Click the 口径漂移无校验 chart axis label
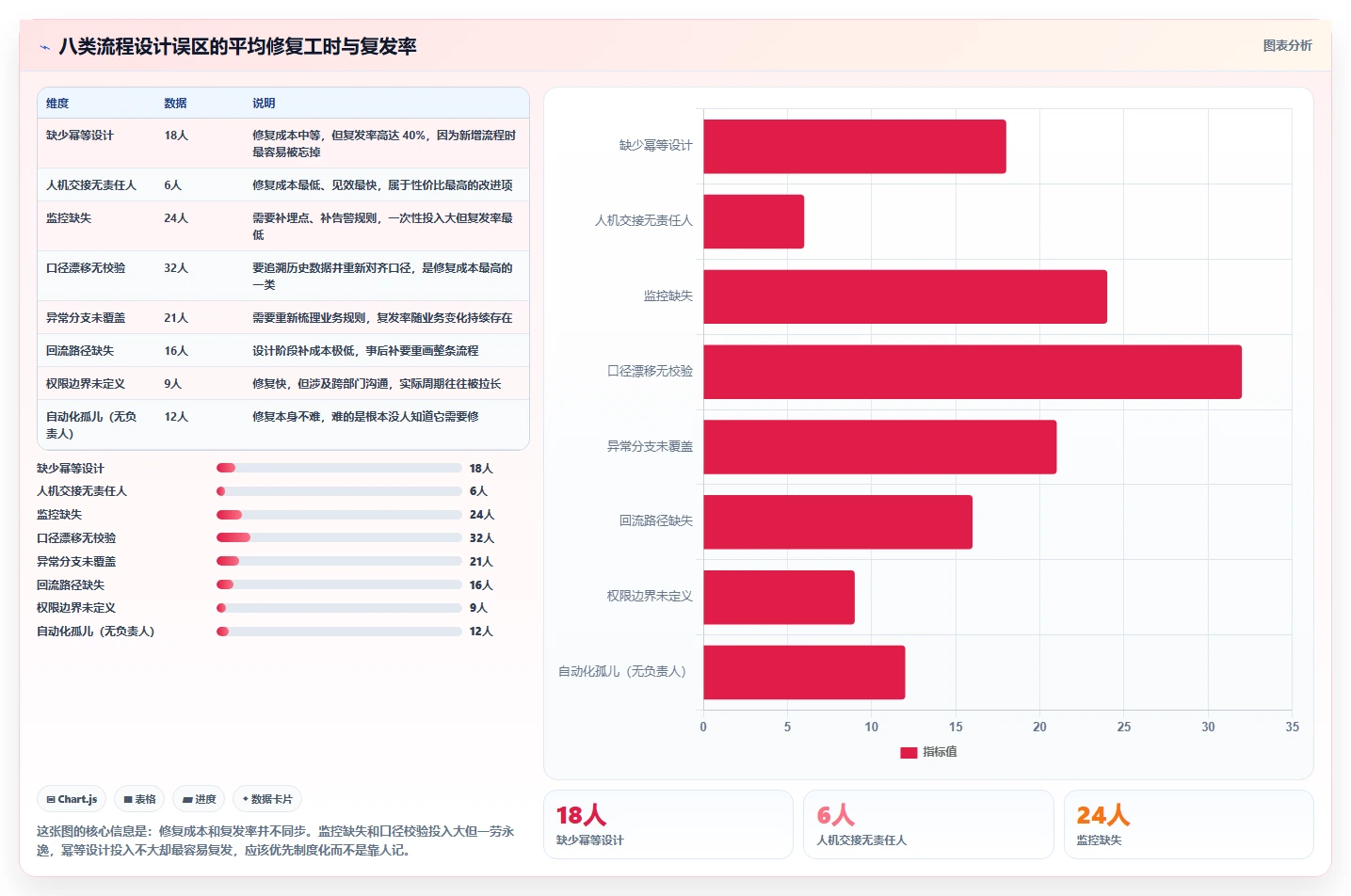 pos(650,371)
